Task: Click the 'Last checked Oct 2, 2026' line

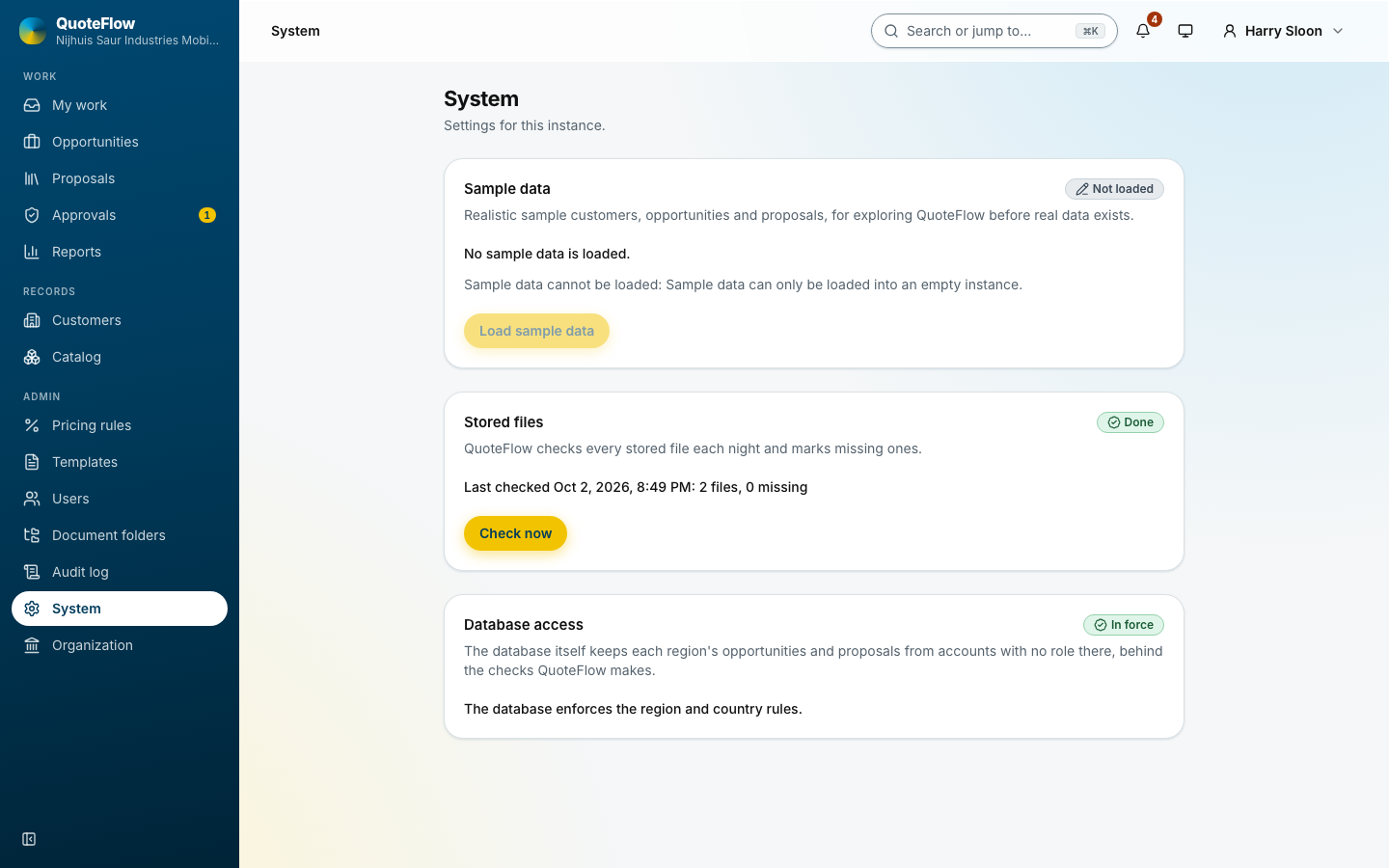Action: coord(636,487)
